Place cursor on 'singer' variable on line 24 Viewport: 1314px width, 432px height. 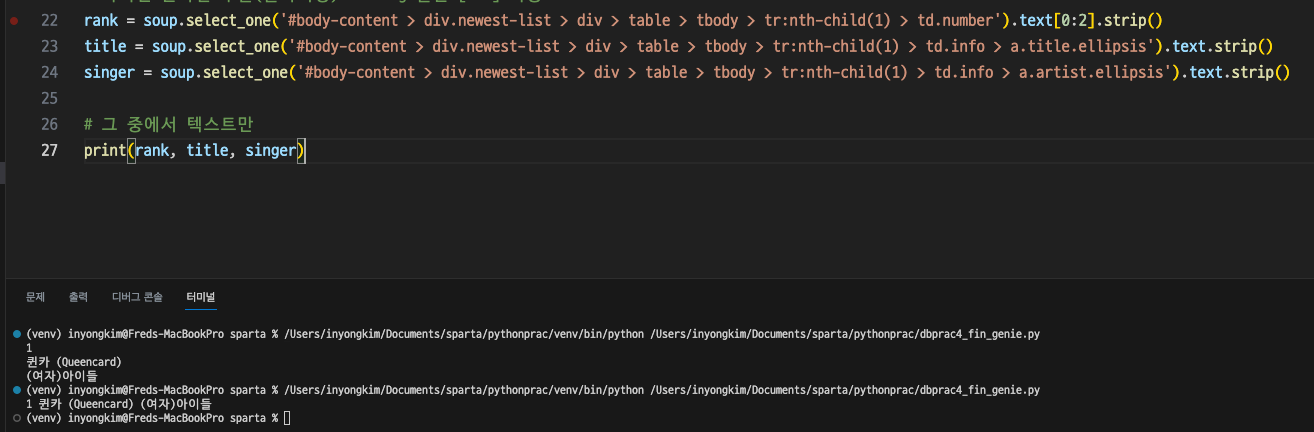point(109,72)
